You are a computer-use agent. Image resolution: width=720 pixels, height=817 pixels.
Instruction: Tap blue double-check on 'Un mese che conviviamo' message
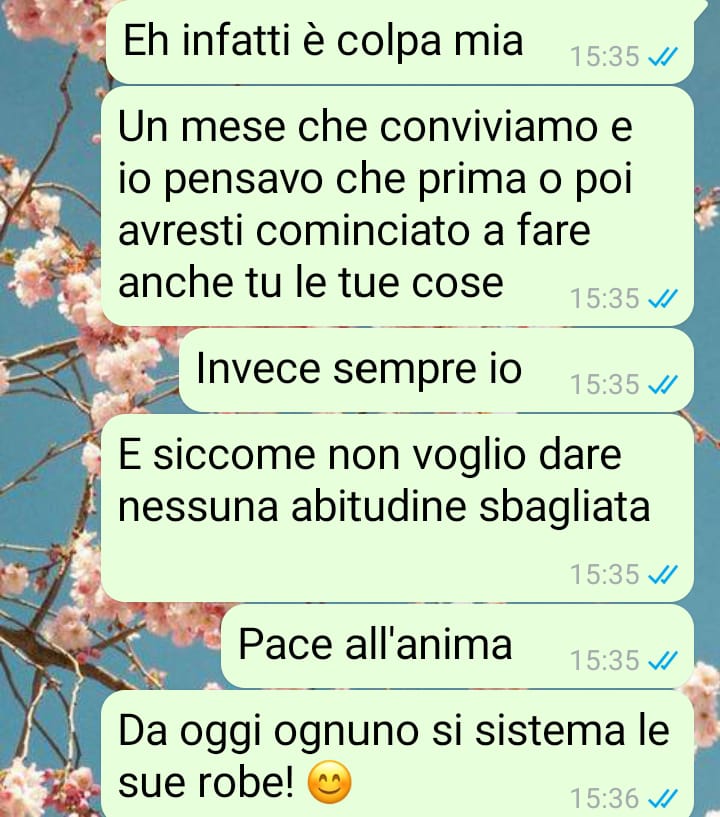click(662, 299)
